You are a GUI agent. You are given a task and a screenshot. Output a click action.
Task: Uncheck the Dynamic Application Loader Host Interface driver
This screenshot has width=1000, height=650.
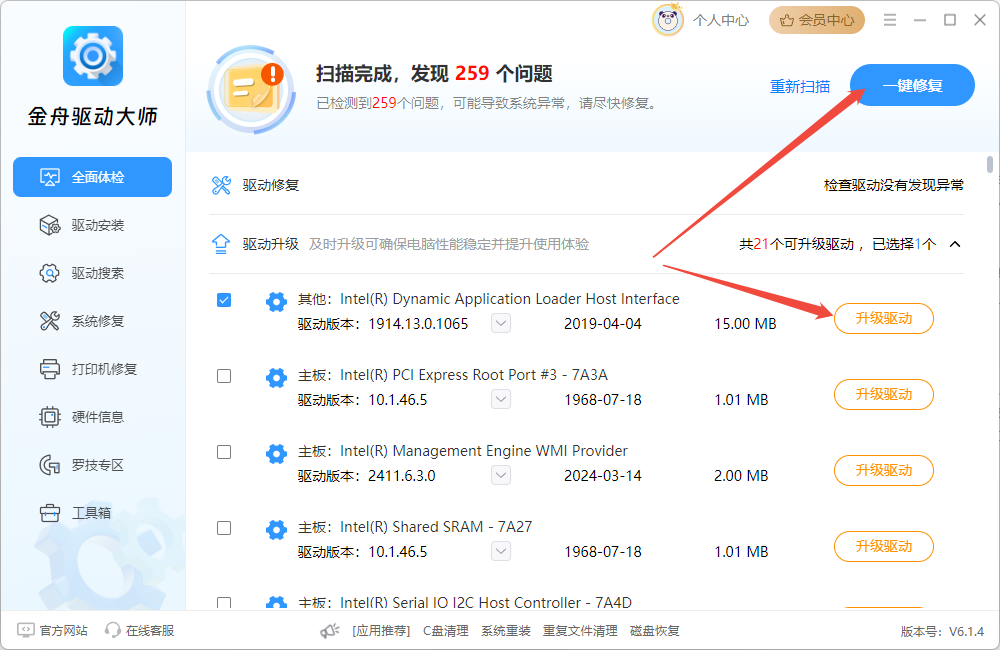224,300
